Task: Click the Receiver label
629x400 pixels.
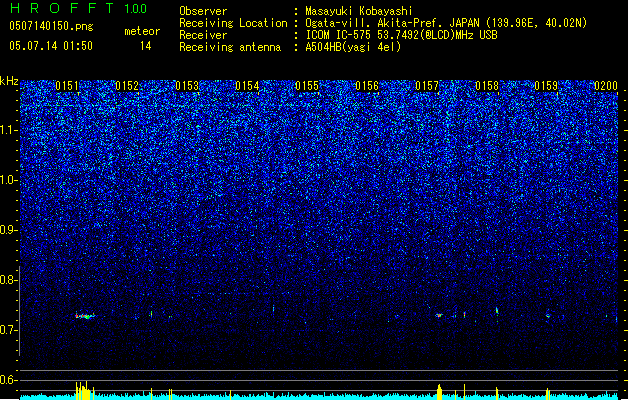Action: tap(203, 35)
